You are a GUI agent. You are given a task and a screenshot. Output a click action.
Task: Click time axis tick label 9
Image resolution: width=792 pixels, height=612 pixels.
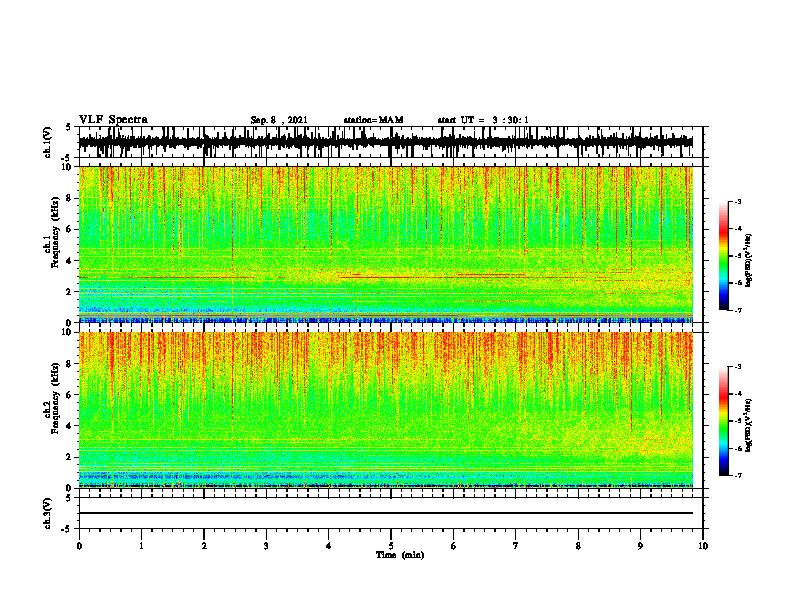coord(640,546)
